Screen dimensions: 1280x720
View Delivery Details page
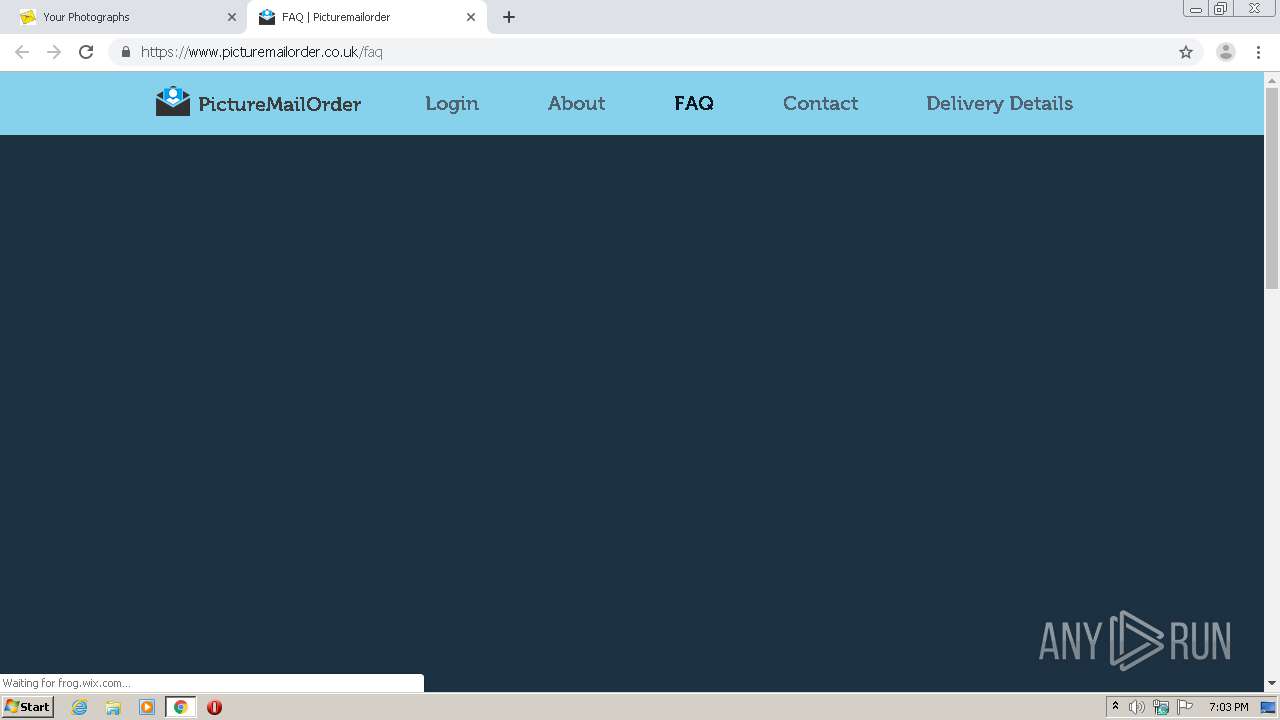999,103
